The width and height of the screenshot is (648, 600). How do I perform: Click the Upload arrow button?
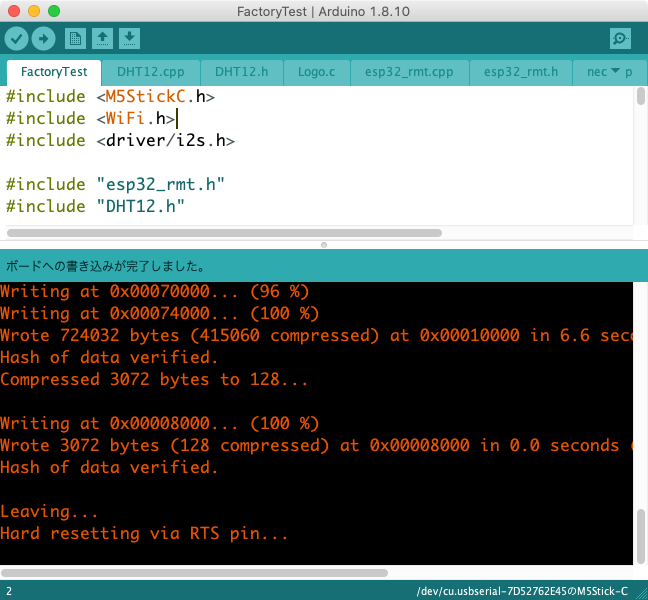point(43,39)
